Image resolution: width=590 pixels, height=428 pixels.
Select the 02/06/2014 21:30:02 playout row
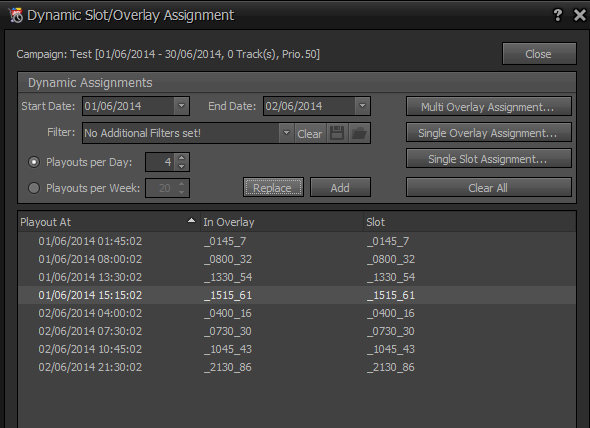point(297,367)
